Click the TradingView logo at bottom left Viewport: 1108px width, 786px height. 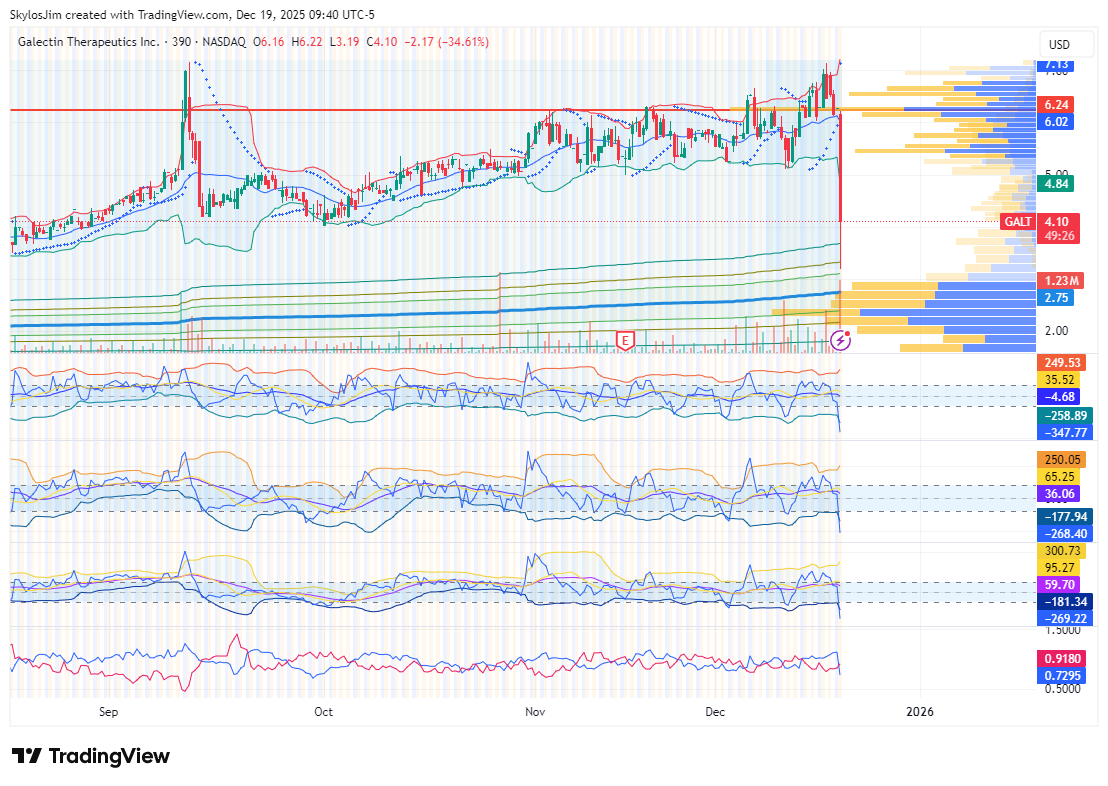pyautogui.click(x=91, y=756)
